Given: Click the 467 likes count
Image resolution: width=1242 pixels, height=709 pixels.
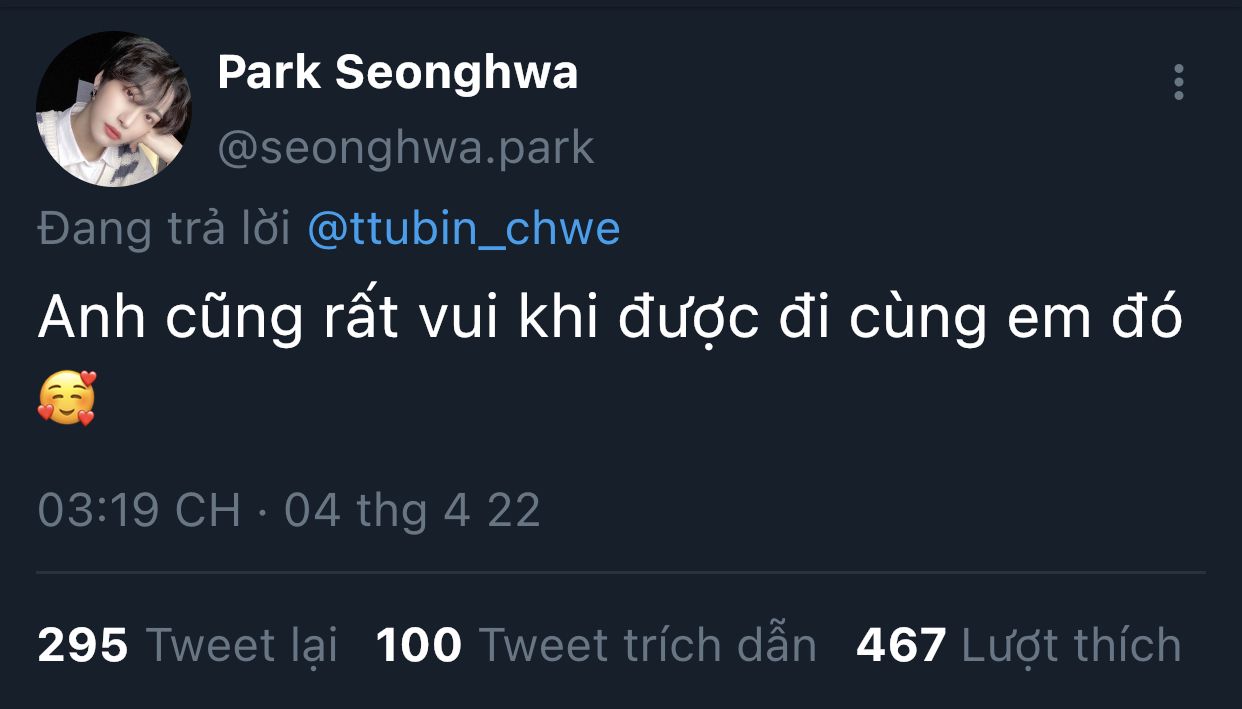Looking at the screenshot, I should point(901,645).
